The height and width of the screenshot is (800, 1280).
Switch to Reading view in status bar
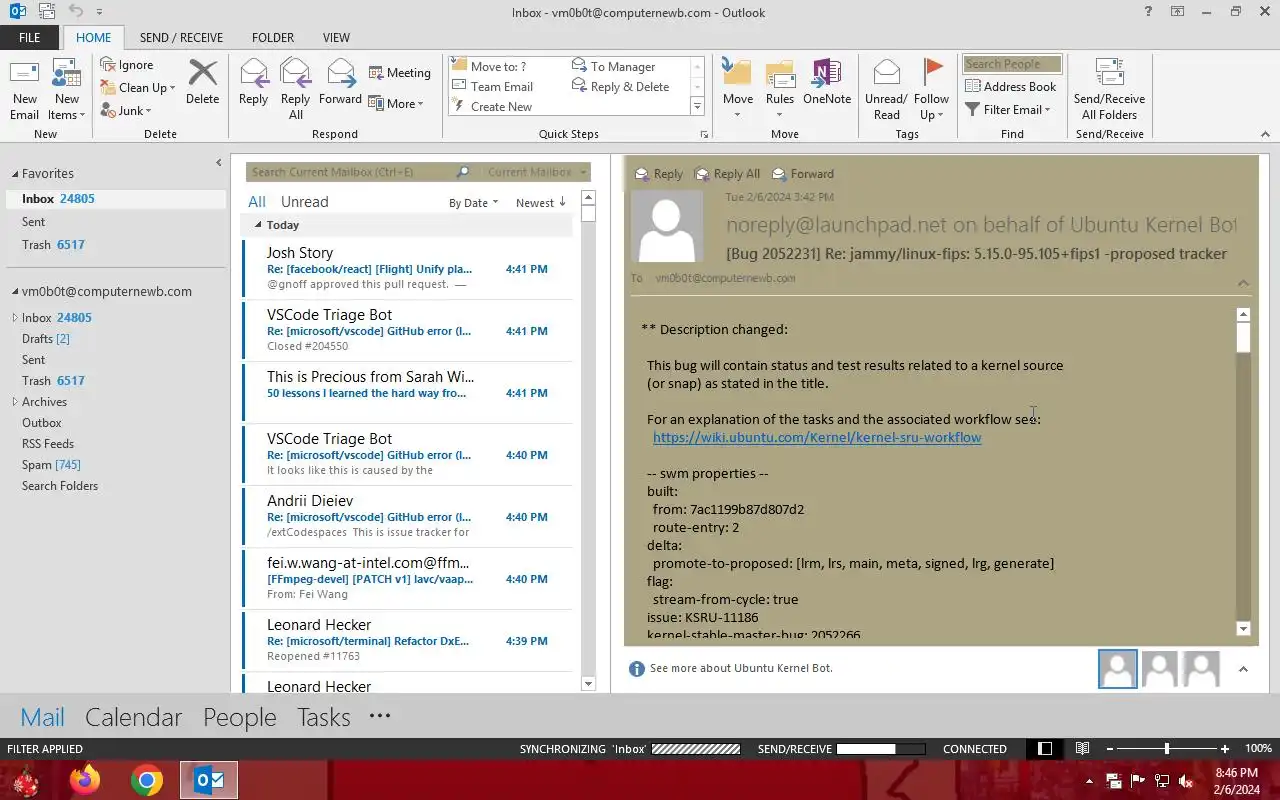pos(1082,749)
